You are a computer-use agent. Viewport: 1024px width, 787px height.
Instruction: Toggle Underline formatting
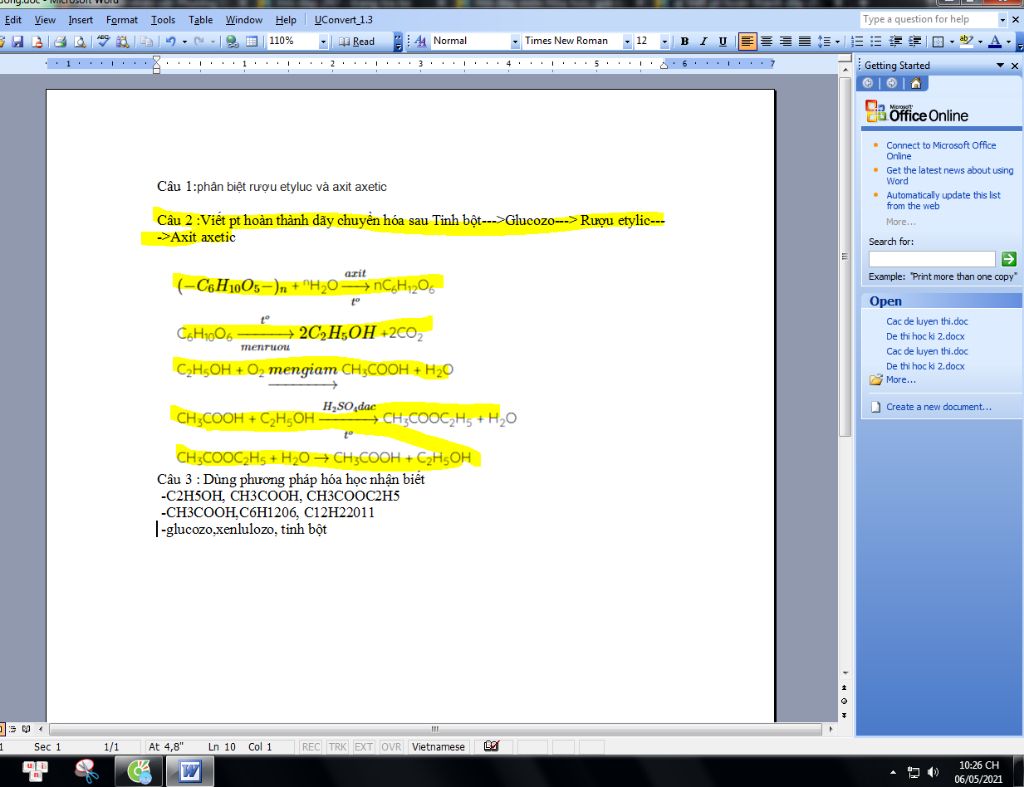point(722,41)
